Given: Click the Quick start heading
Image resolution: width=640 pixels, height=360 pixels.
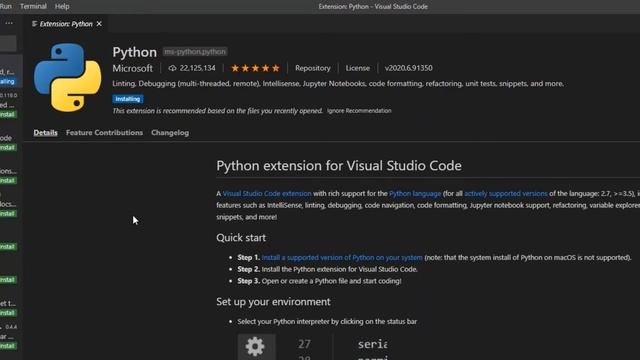Looking at the screenshot, I should point(241,238).
